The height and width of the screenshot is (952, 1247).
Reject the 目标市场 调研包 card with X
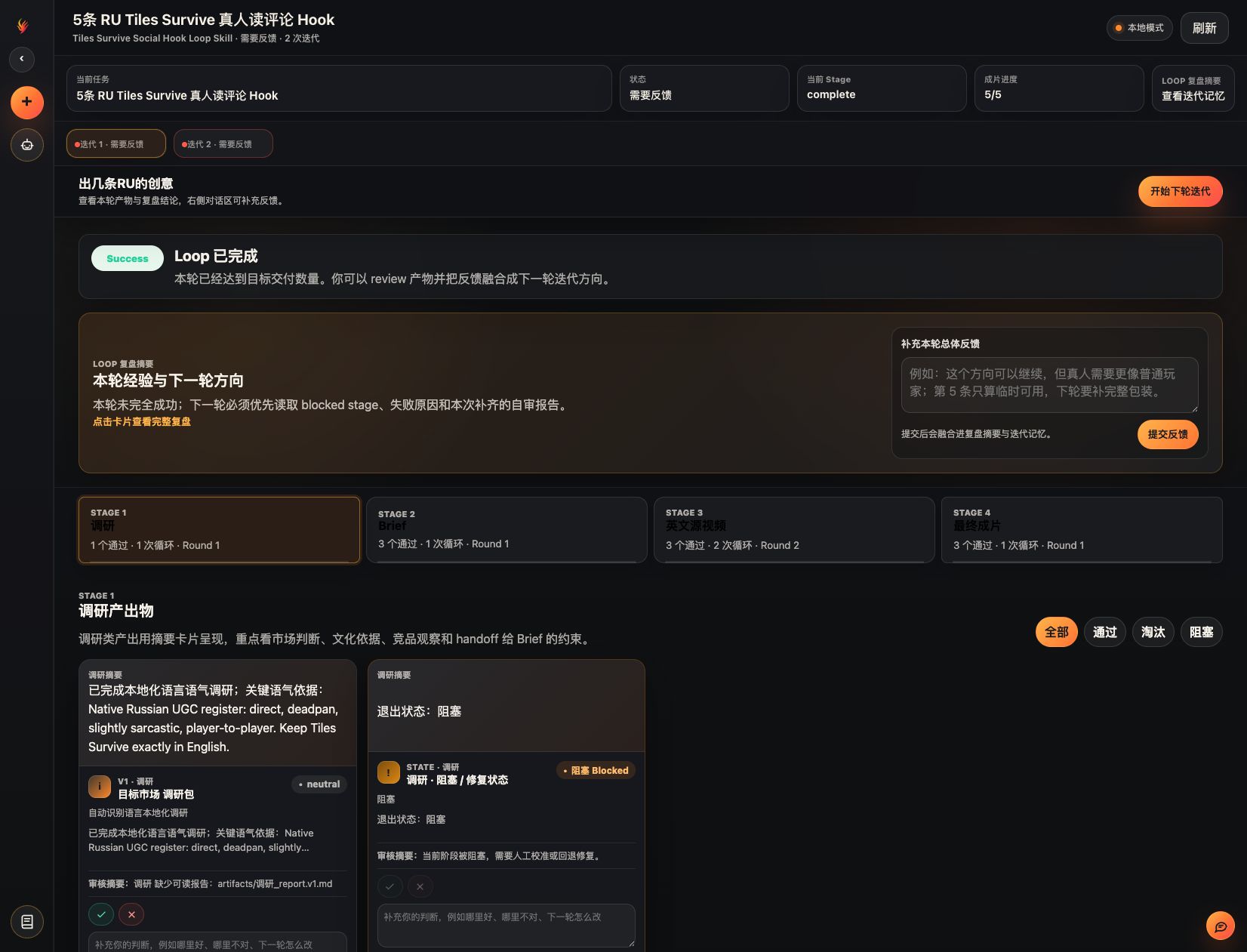point(131,914)
